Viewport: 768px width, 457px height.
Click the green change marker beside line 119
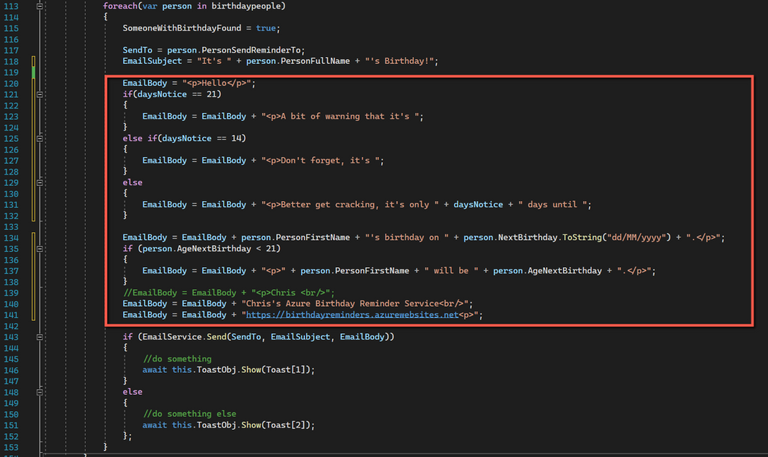click(33, 72)
